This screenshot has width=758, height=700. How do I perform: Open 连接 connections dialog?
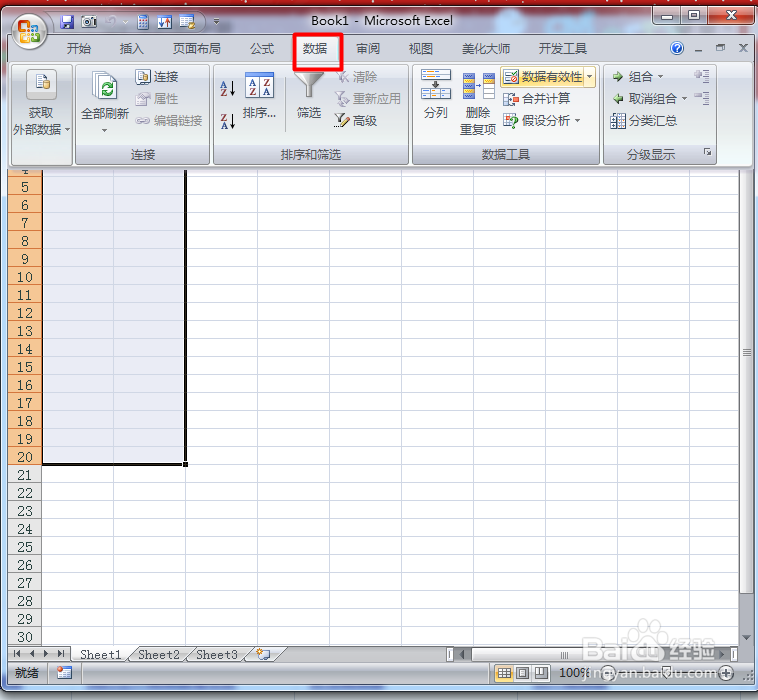click(x=157, y=76)
